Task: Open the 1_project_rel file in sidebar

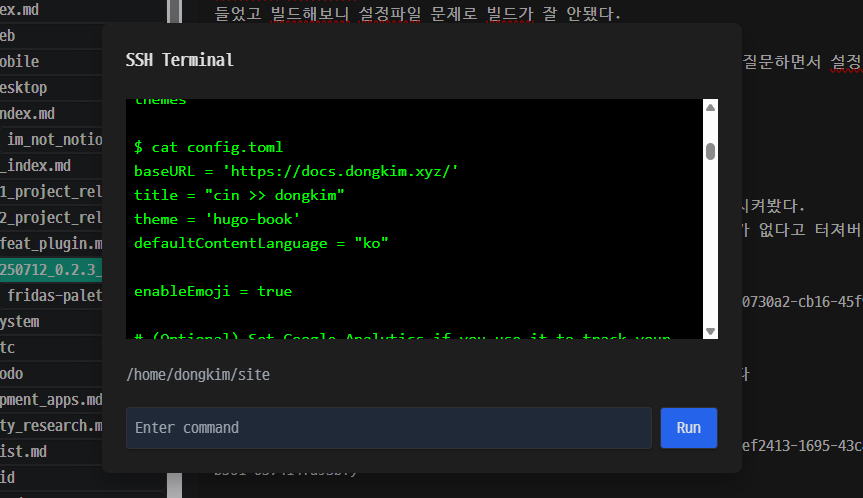Action: [51, 191]
